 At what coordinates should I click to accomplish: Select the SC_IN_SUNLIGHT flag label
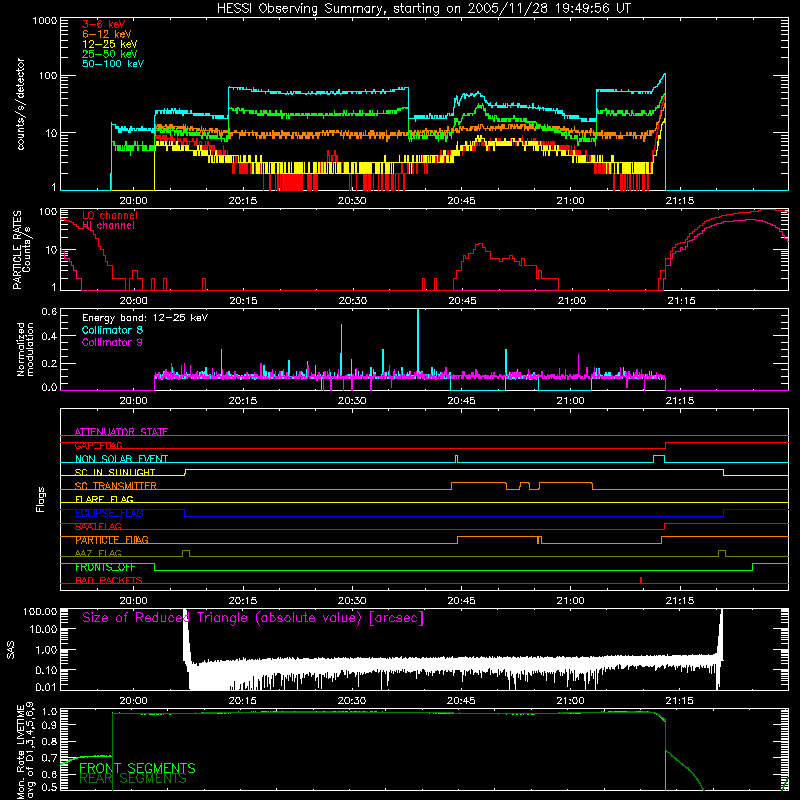115,472
